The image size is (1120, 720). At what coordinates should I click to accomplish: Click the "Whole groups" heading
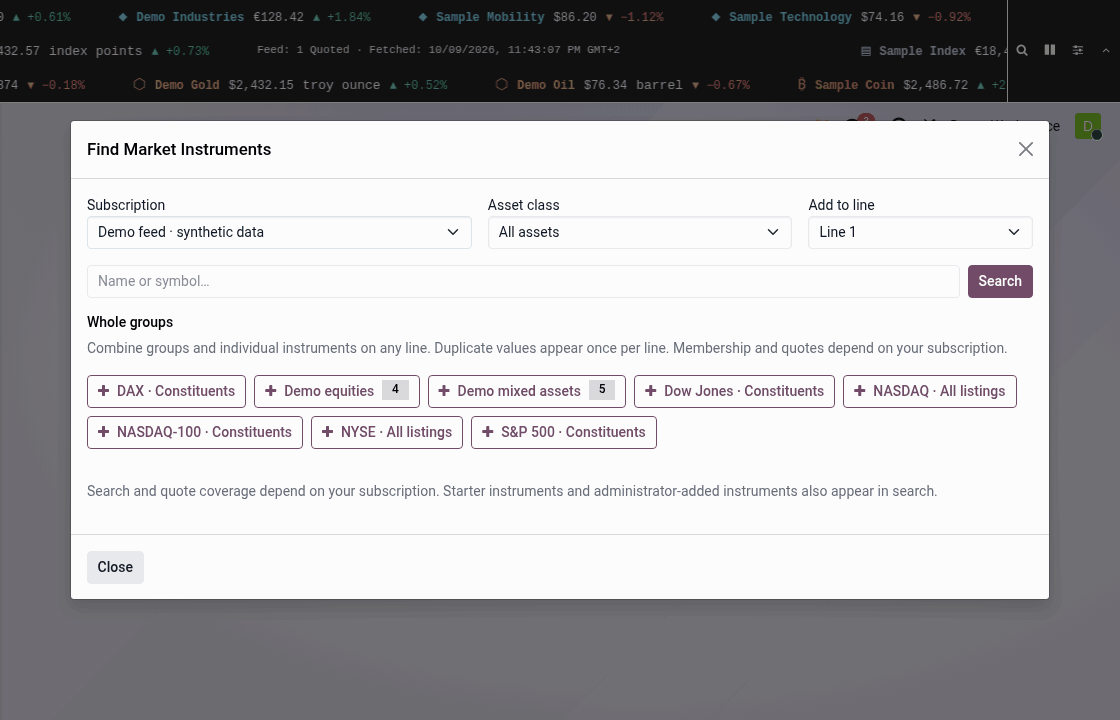click(x=130, y=322)
